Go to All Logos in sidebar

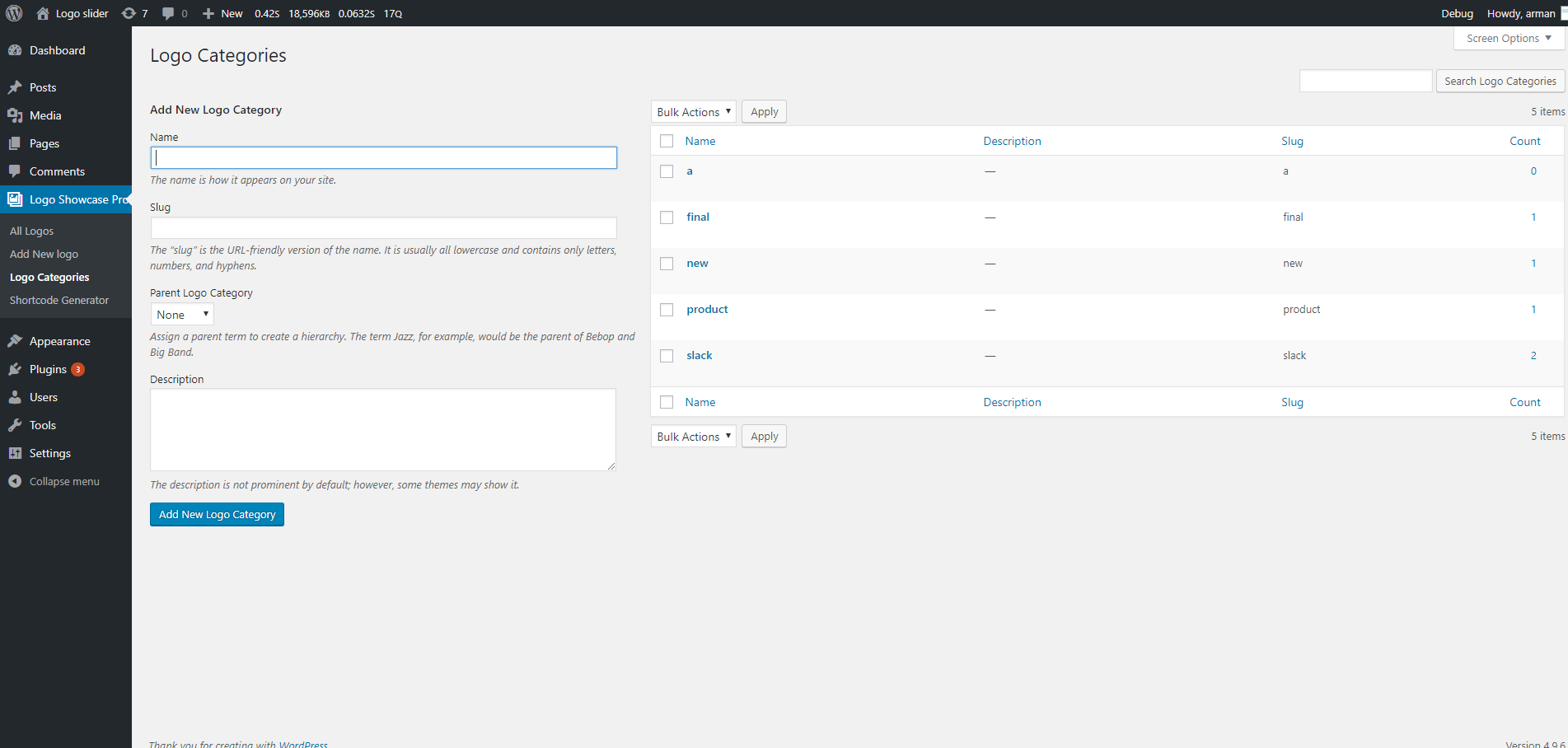pyautogui.click(x=31, y=231)
